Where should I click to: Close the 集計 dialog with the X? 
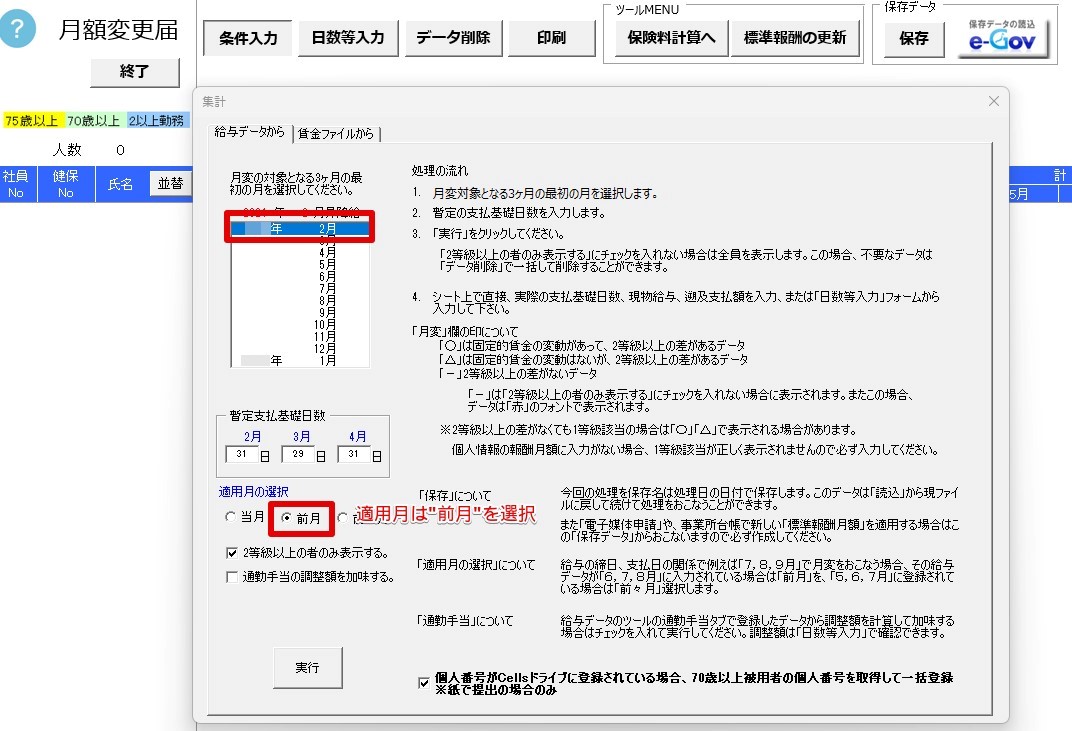[x=993, y=101]
